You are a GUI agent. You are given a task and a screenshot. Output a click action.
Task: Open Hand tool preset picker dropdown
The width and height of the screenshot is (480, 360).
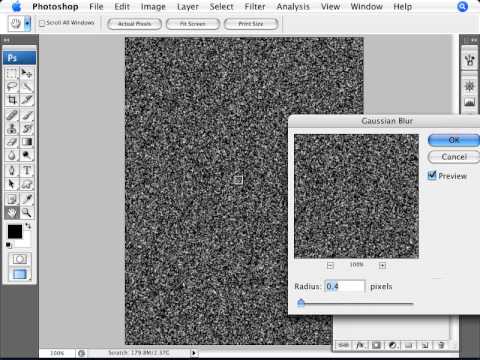click(x=27, y=24)
